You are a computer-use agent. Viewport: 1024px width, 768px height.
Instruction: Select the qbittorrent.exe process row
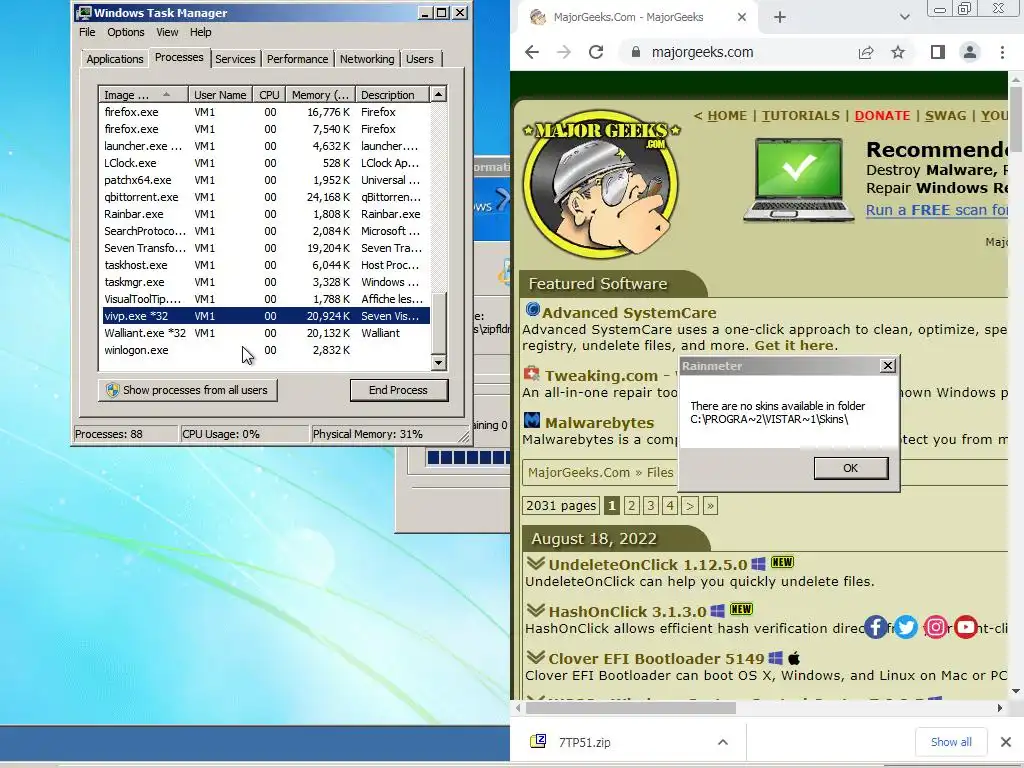[266, 197]
